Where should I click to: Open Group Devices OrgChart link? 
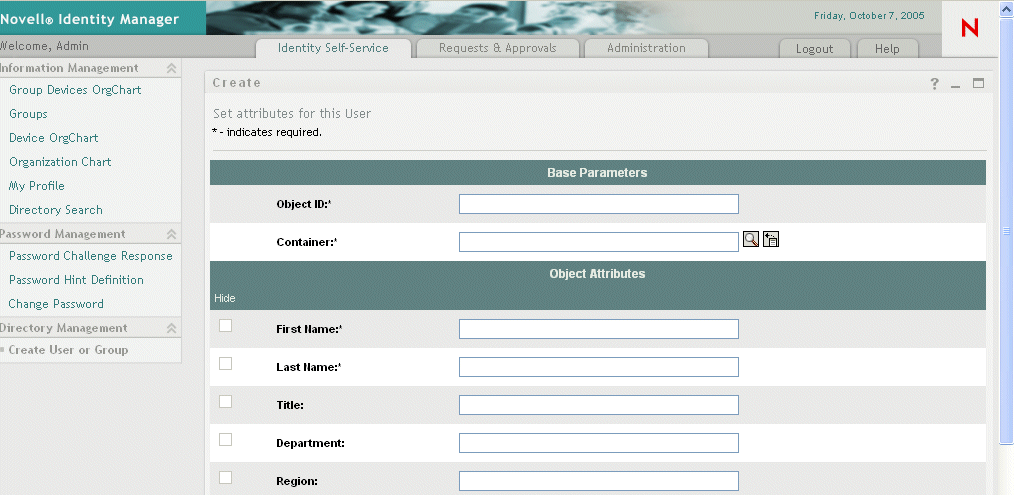pos(75,90)
